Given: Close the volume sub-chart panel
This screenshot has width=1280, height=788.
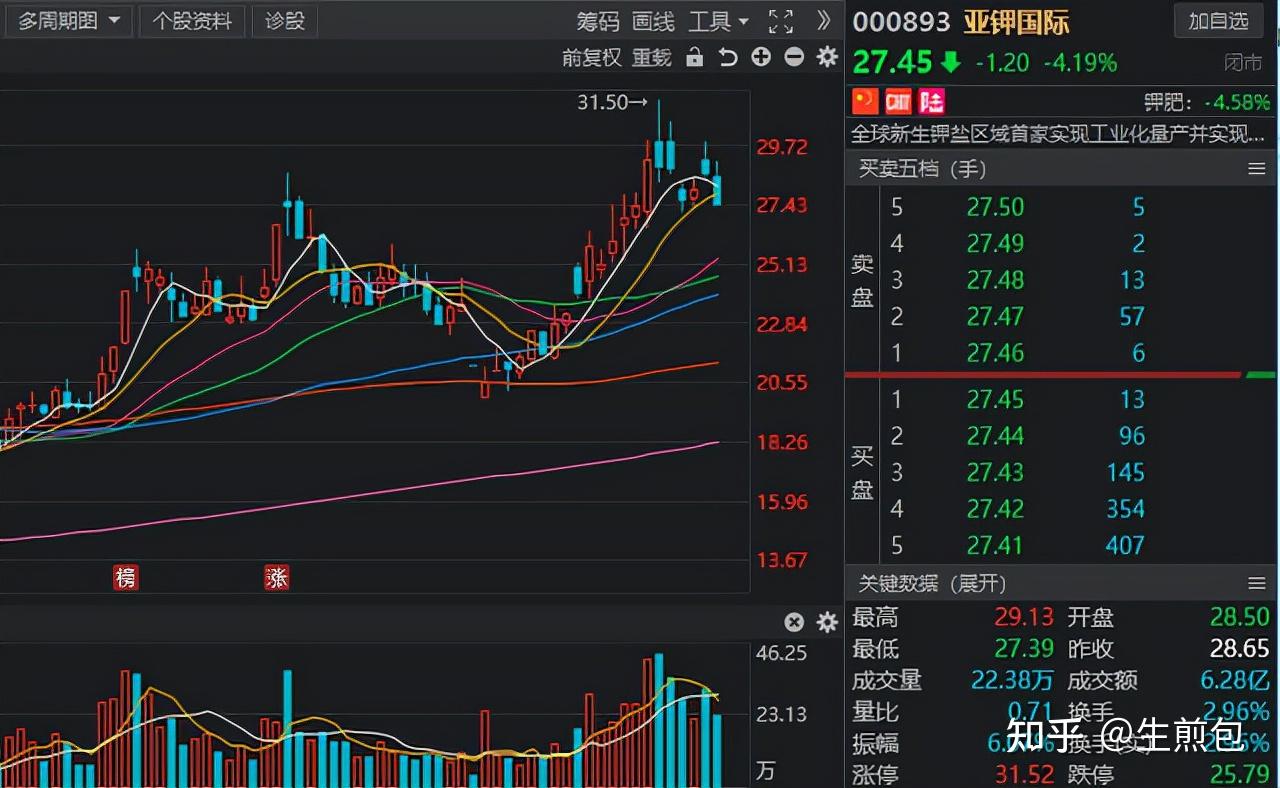Looking at the screenshot, I should click(794, 622).
